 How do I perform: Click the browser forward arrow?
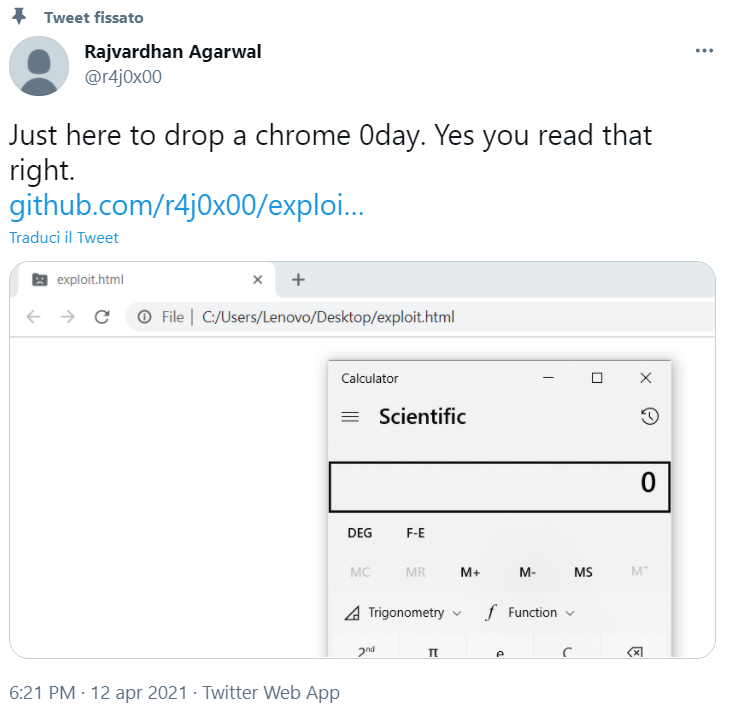click(x=67, y=317)
